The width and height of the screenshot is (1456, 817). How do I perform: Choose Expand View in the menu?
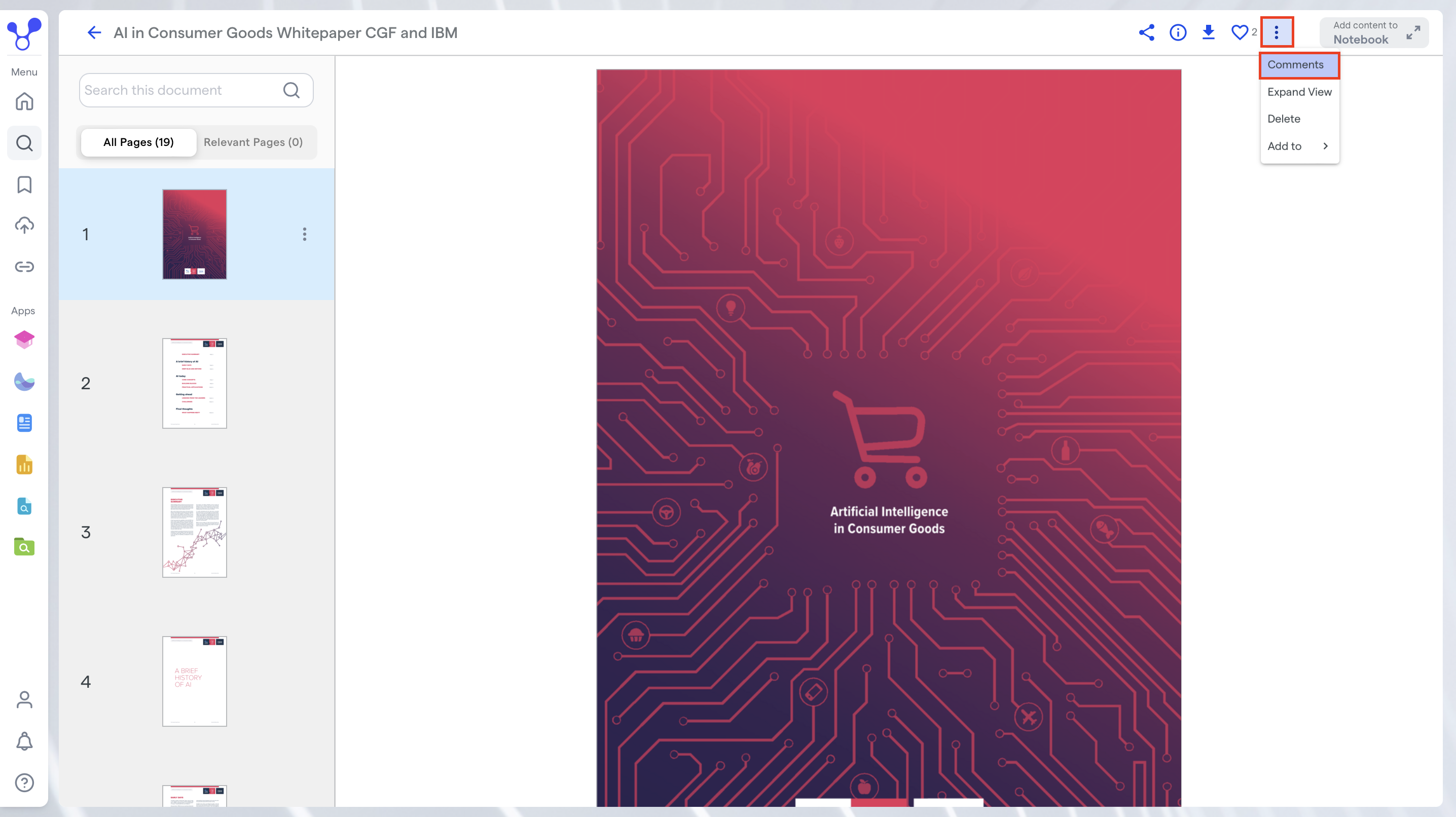(x=1299, y=92)
